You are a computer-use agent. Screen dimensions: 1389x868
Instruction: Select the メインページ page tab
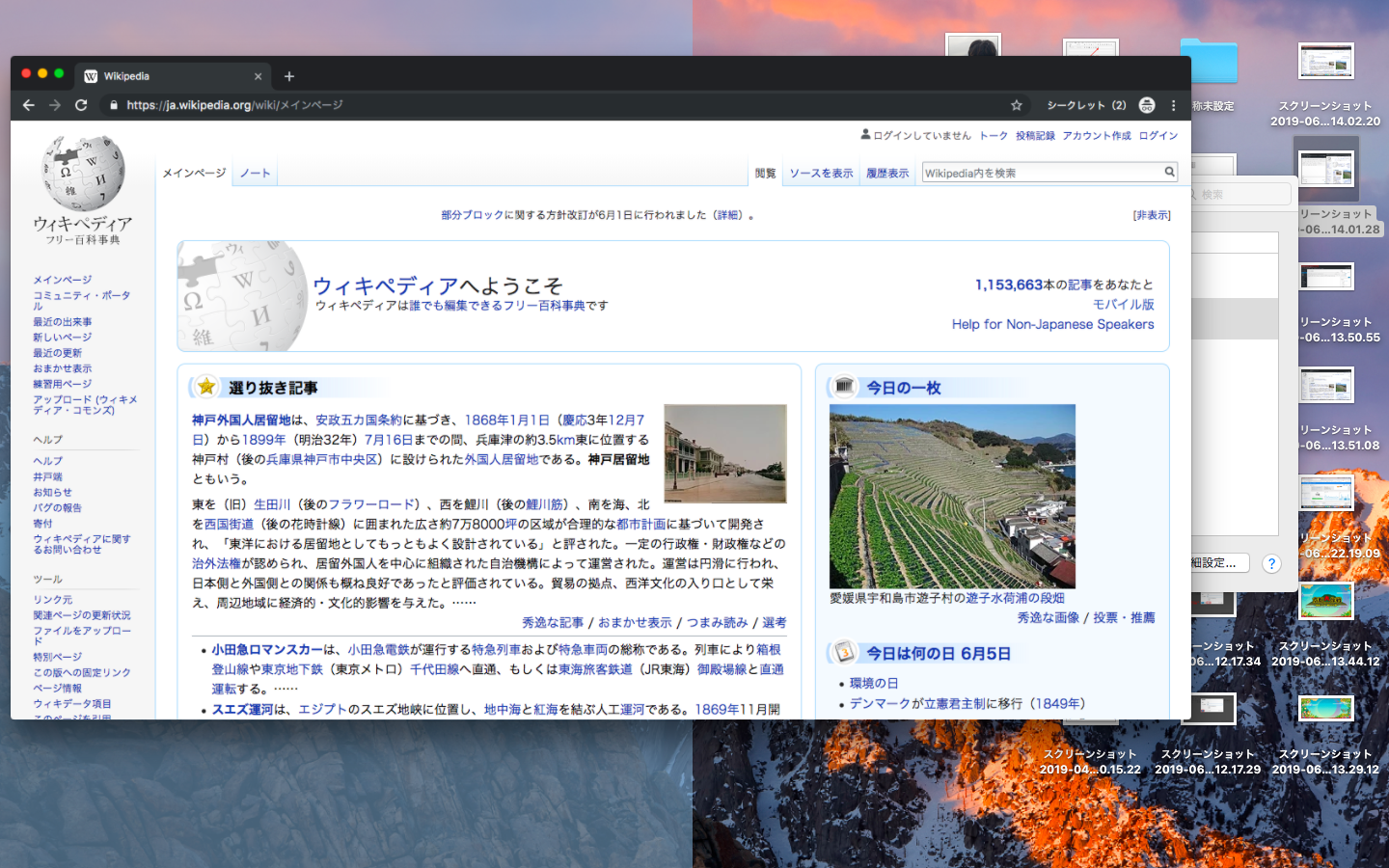click(194, 173)
